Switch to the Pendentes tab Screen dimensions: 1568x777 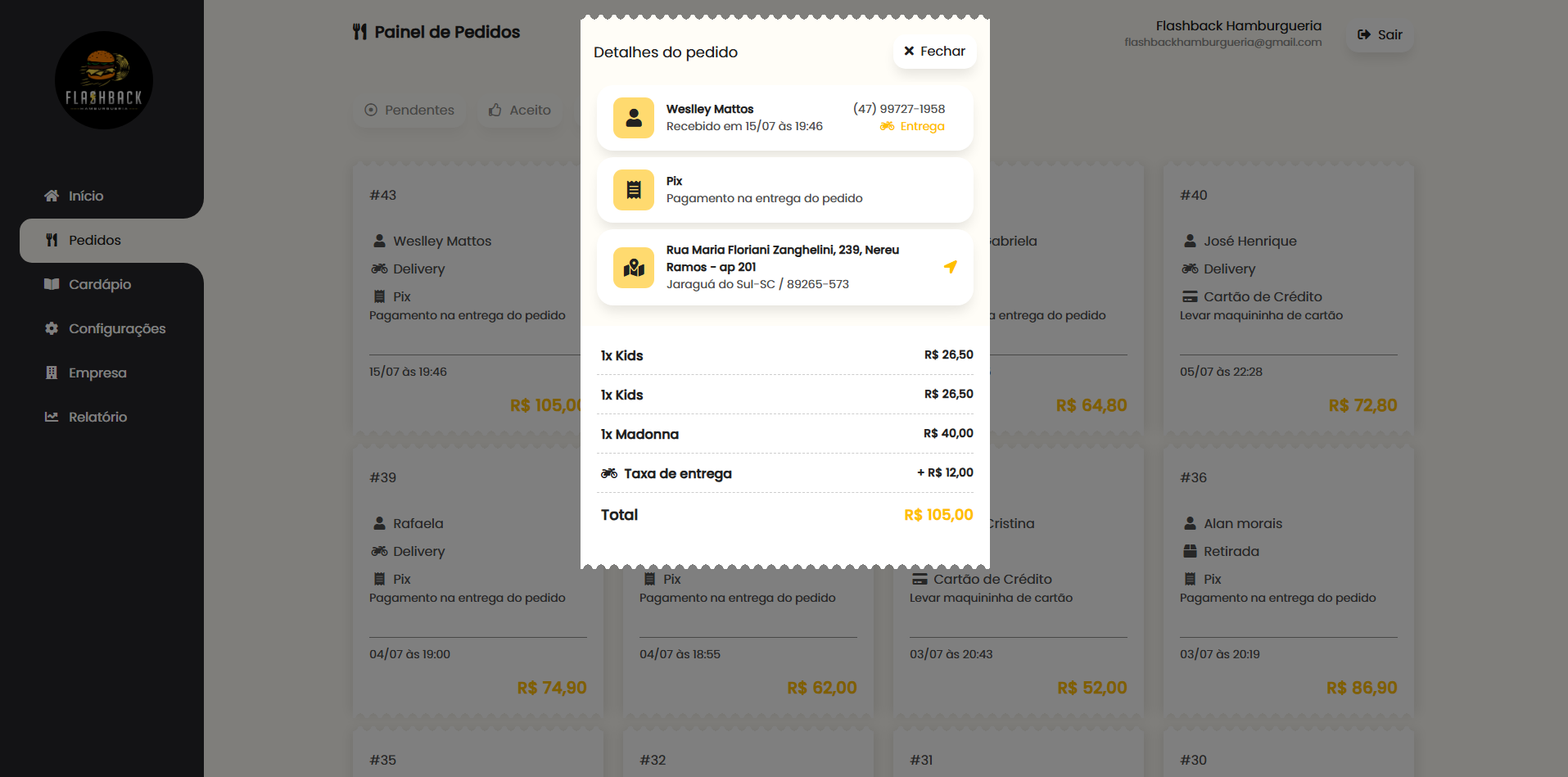coord(409,110)
